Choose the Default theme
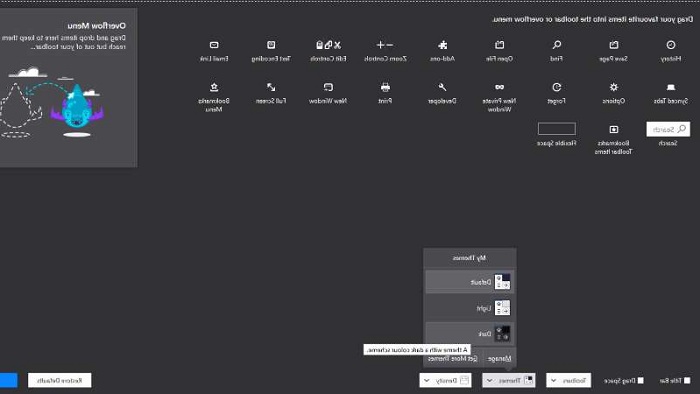This screenshot has height=394, width=700. (x=470, y=282)
